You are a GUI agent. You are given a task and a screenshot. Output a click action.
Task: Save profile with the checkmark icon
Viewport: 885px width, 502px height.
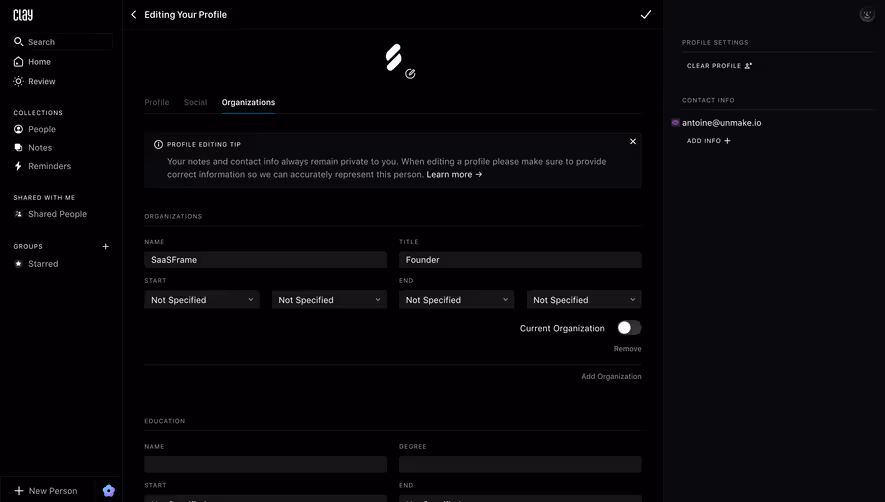646,15
